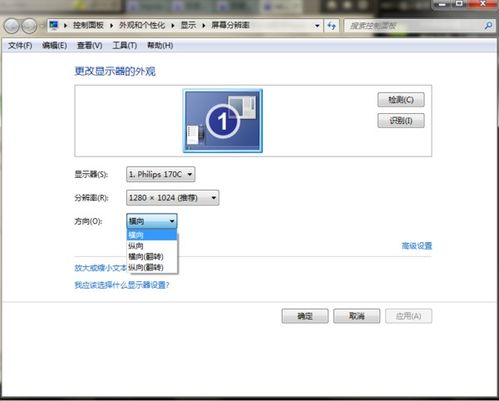Click the 识别(I) identify button
This screenshot has height=401, width=499.
[x=401, y=121]
